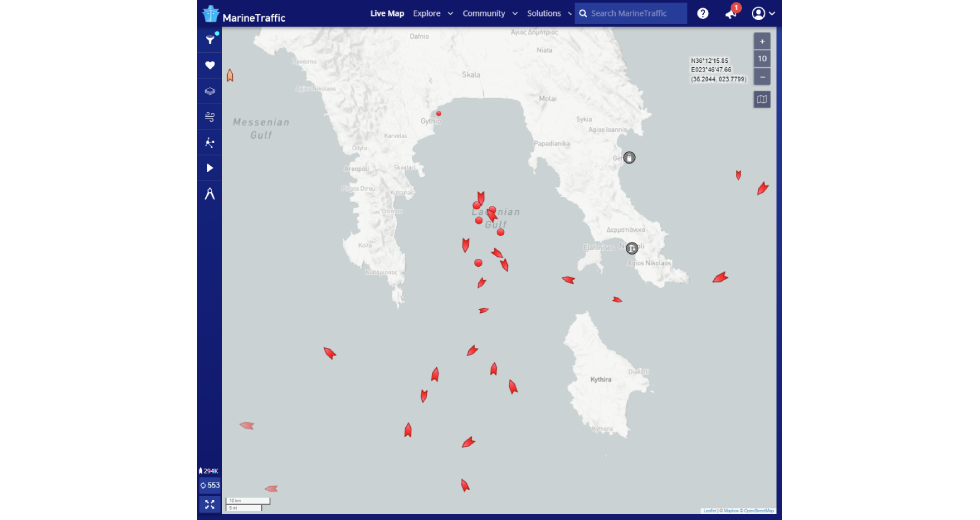Click the Messenian Gulf label
The width and height of the screenshot is (980, 520).
coord(261,128)
